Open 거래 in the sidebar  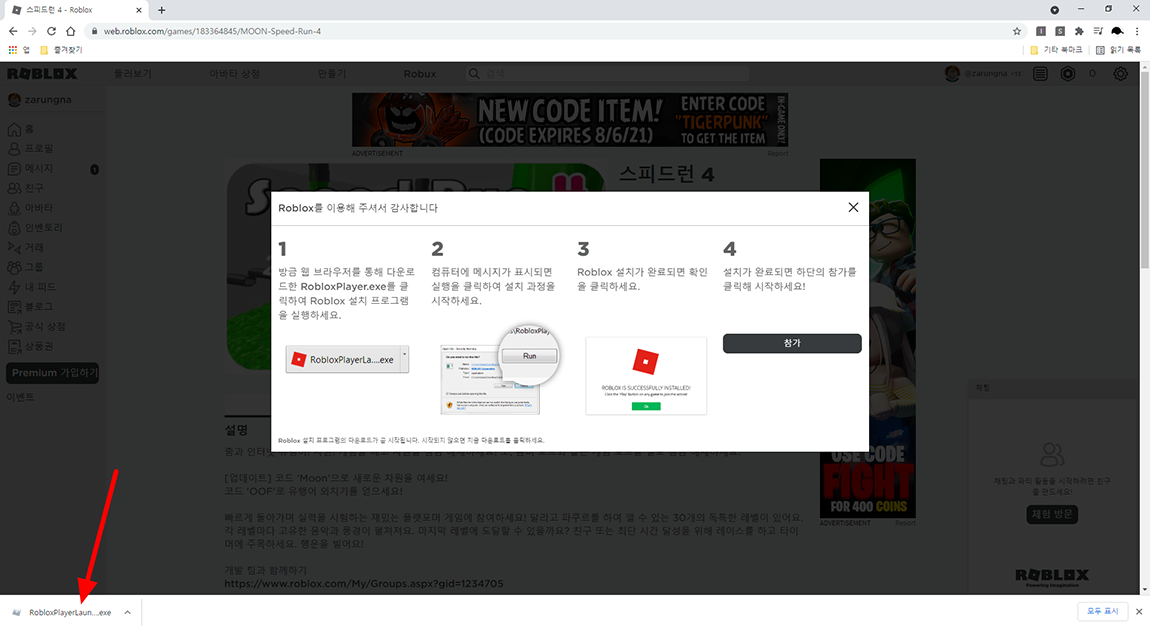coord(26,248)
